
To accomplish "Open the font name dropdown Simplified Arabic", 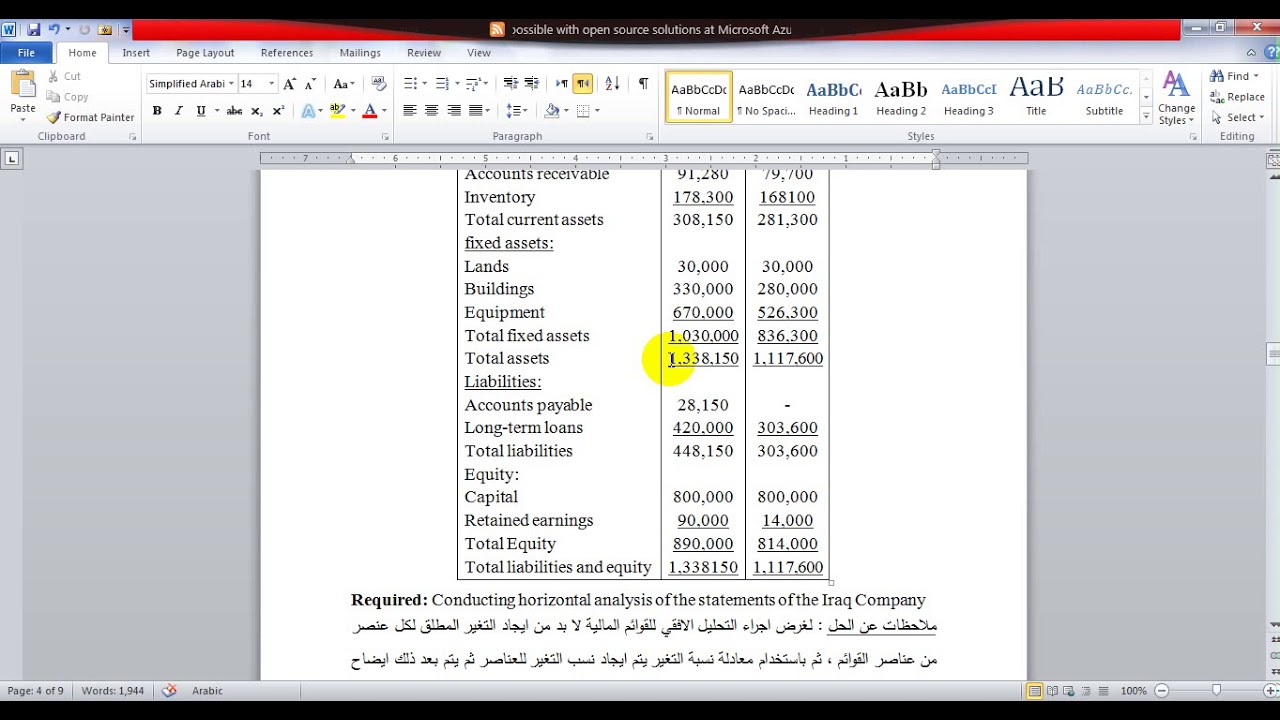I will (231, 84).
